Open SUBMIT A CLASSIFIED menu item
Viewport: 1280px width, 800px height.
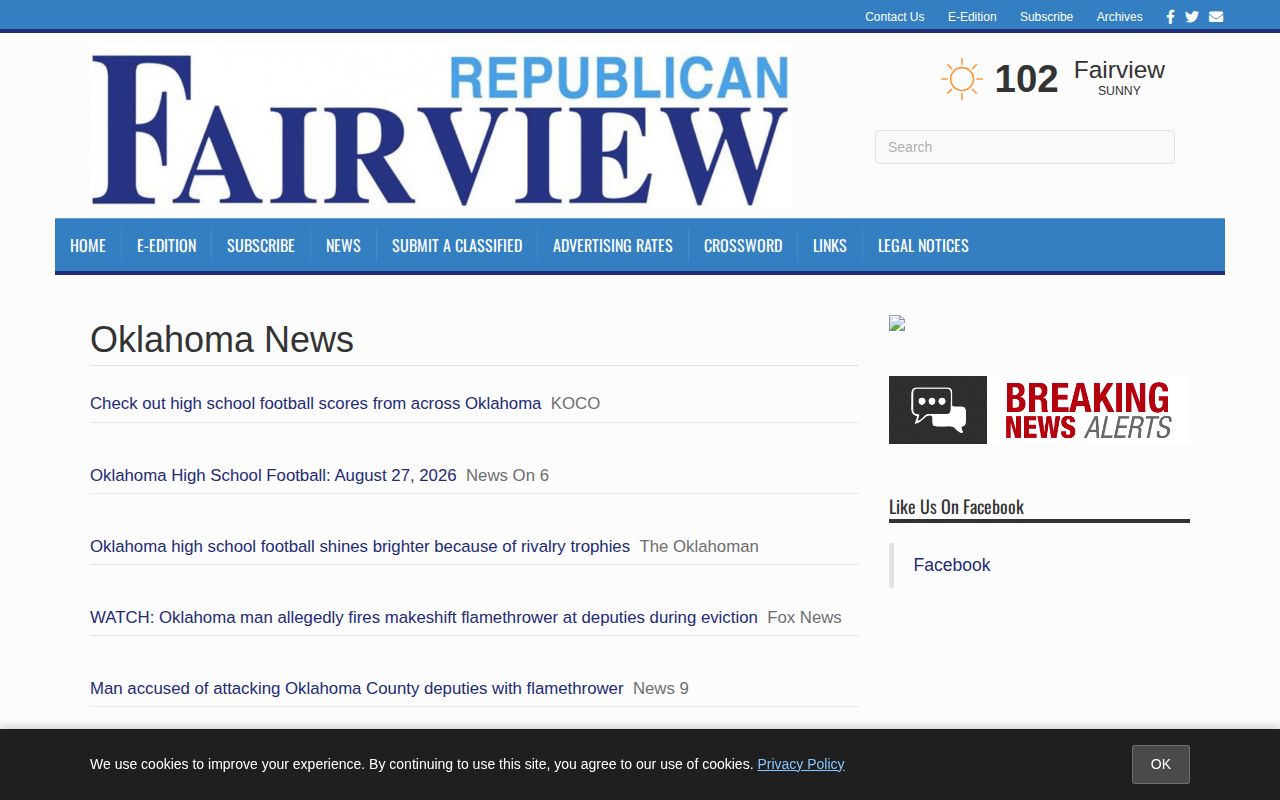457,246
